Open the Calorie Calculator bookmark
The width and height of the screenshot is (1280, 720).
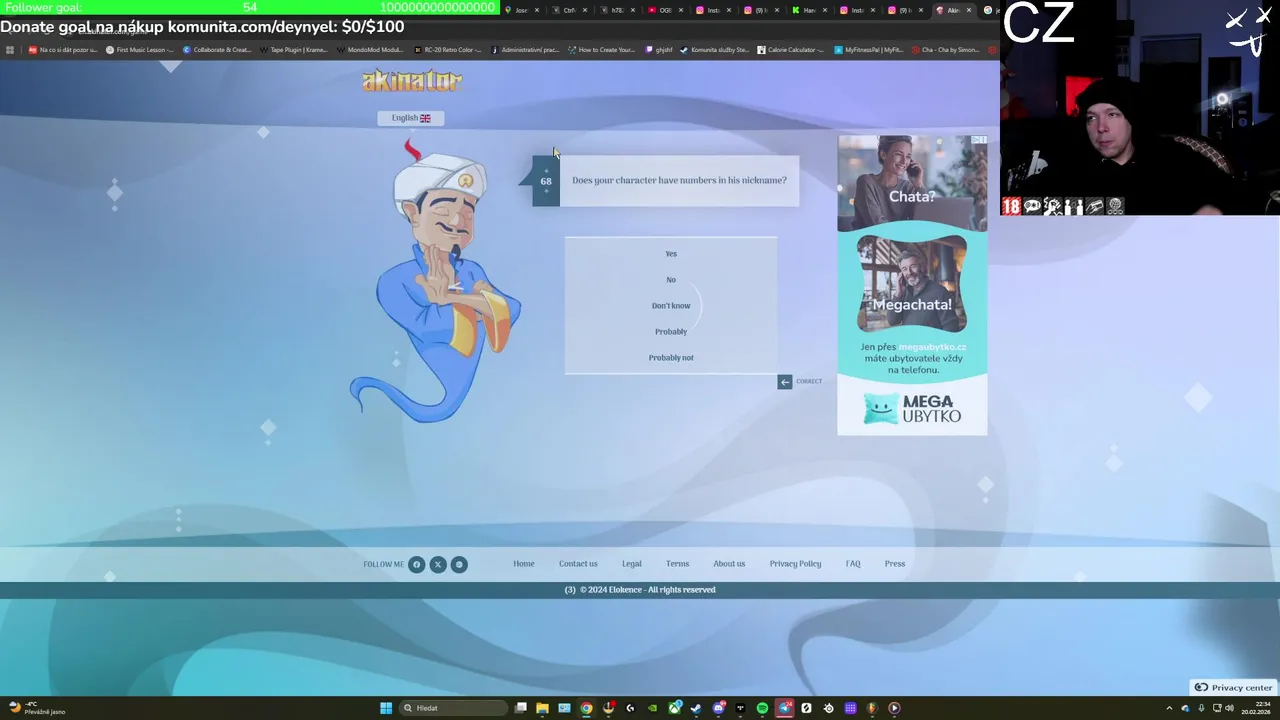791,50
